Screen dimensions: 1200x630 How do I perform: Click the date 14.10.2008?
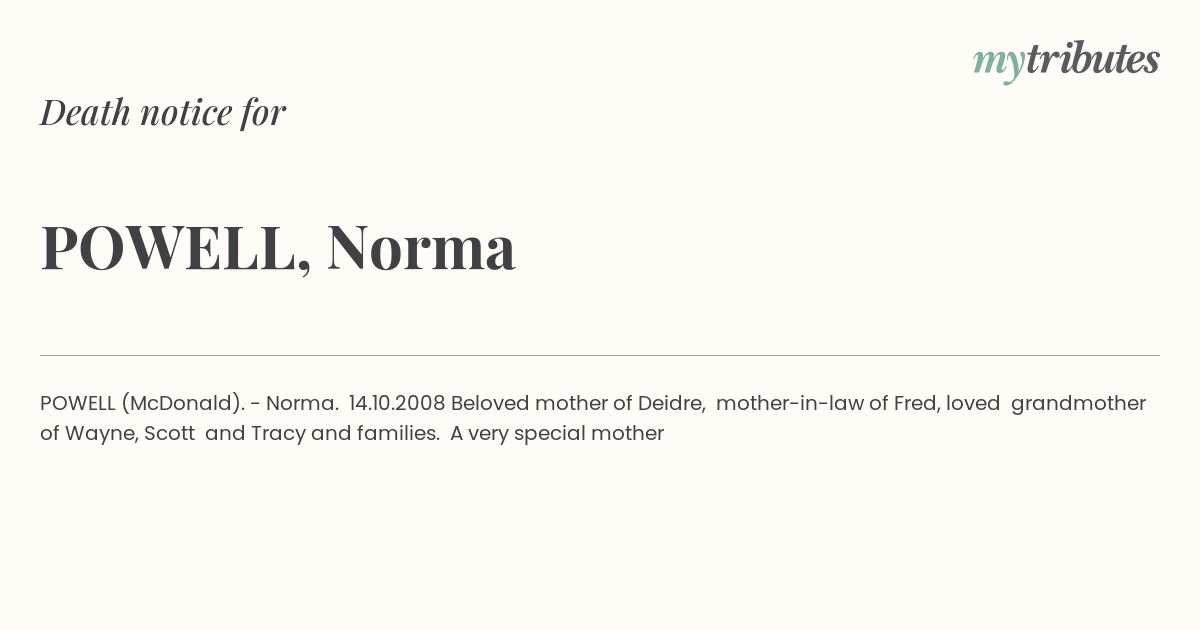pos(397,404)
